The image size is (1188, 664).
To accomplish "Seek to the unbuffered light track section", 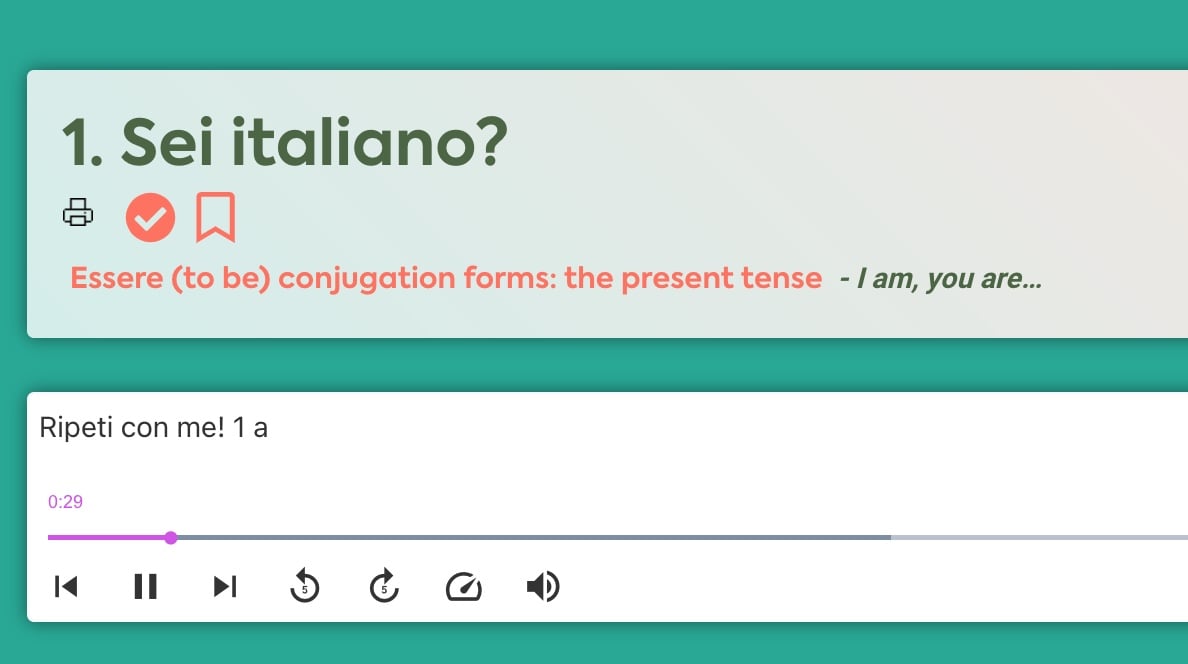I will click(x=1040, y=537).
